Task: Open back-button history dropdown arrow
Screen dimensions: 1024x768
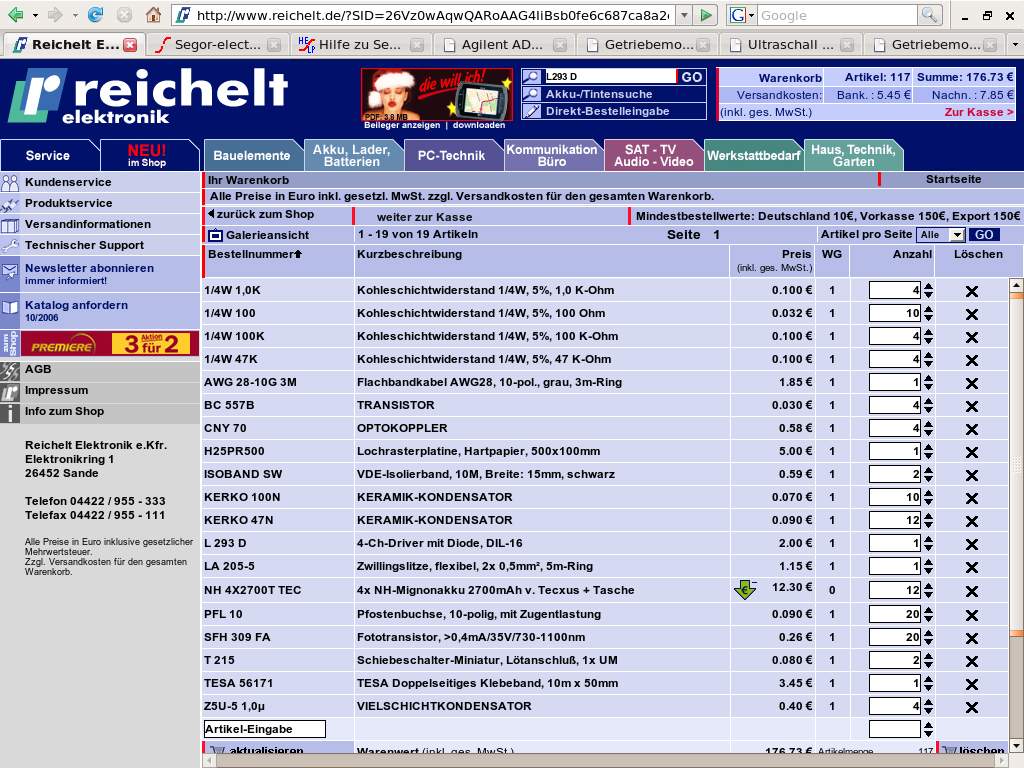Action: 35,14
